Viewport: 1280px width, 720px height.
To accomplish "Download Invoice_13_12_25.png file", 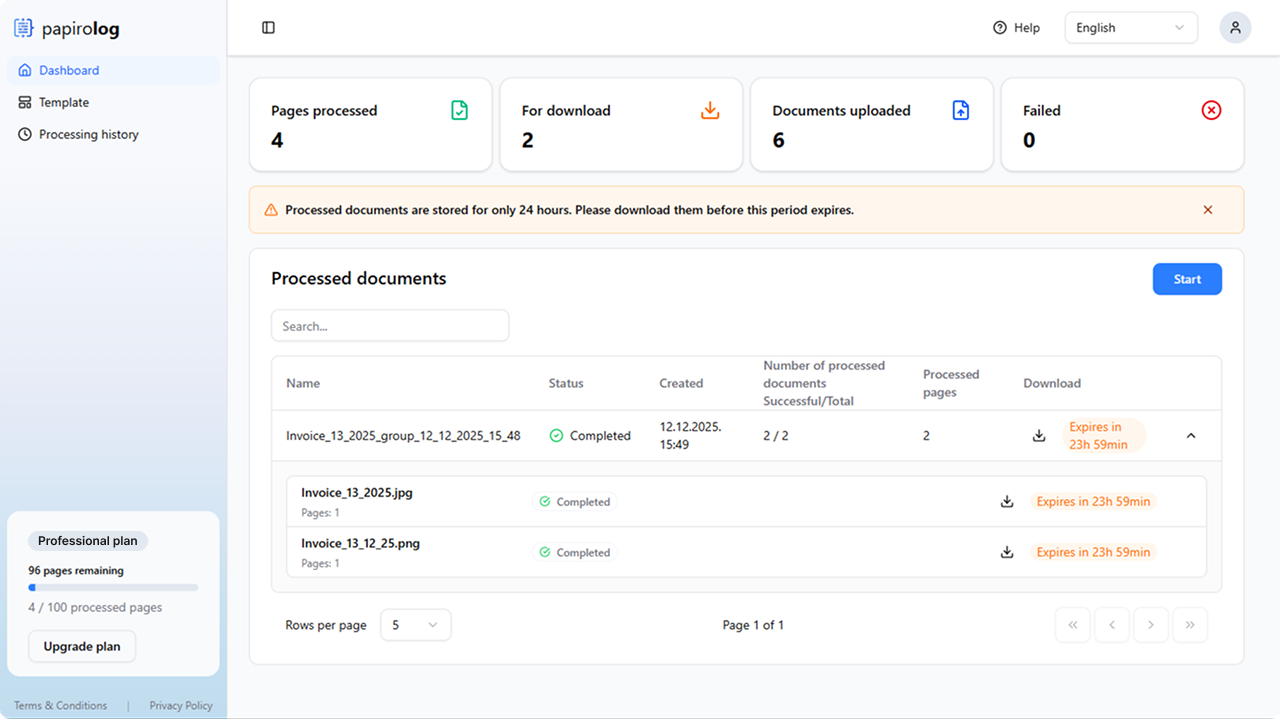I will 1007,552.
